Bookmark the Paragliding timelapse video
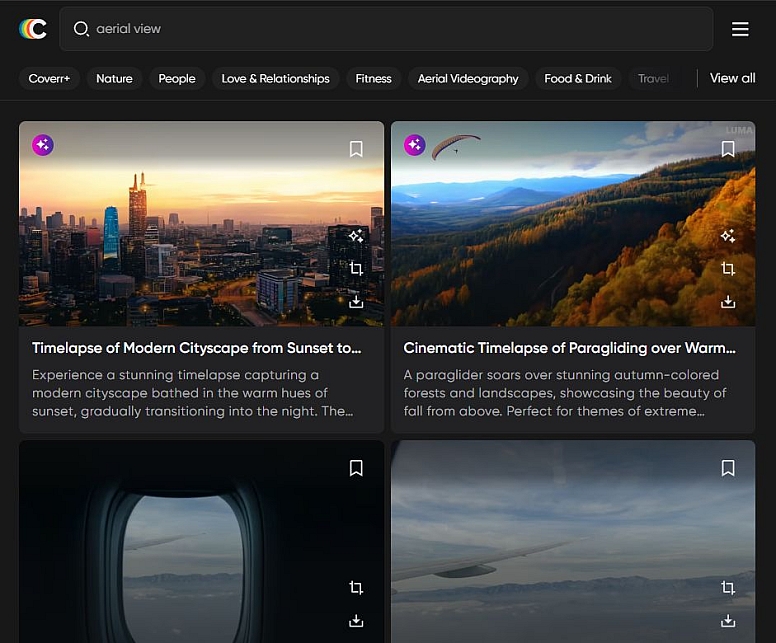Viewport: 776px width, 643px height. (728, 149)
